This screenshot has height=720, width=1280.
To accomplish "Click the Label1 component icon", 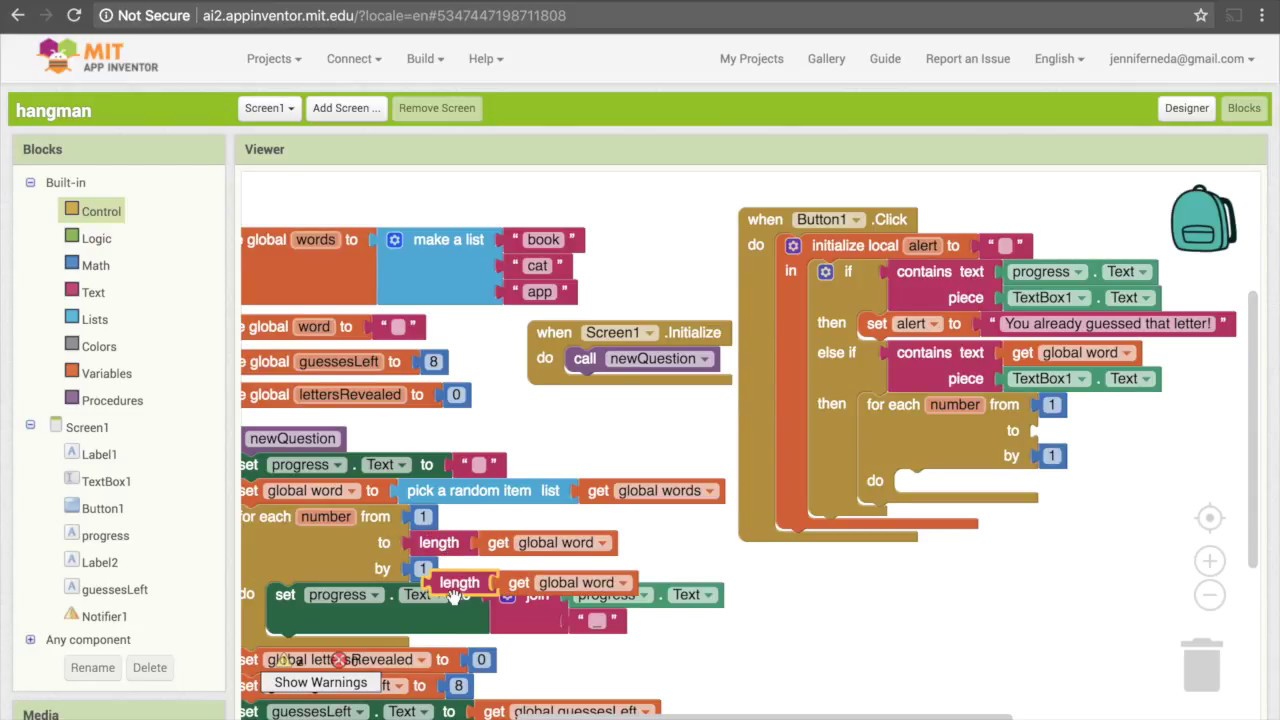I will (x=71, y=452).
